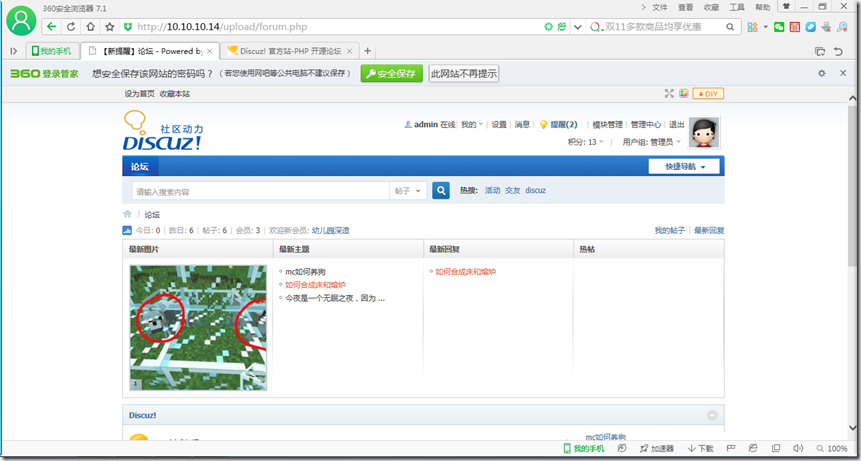Viewport: 861px width, 461px height.
Task: Click the forum statistics chart icon
Action: tap(127, 230)
